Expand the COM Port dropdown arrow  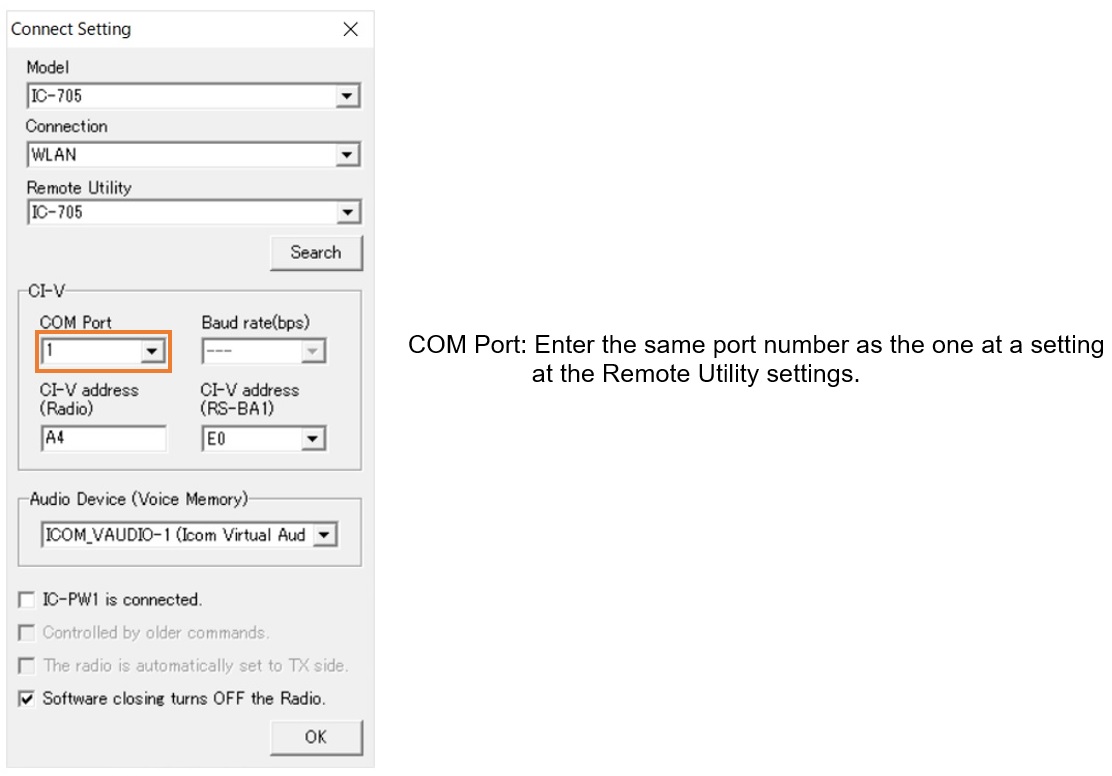coord(152,350)
